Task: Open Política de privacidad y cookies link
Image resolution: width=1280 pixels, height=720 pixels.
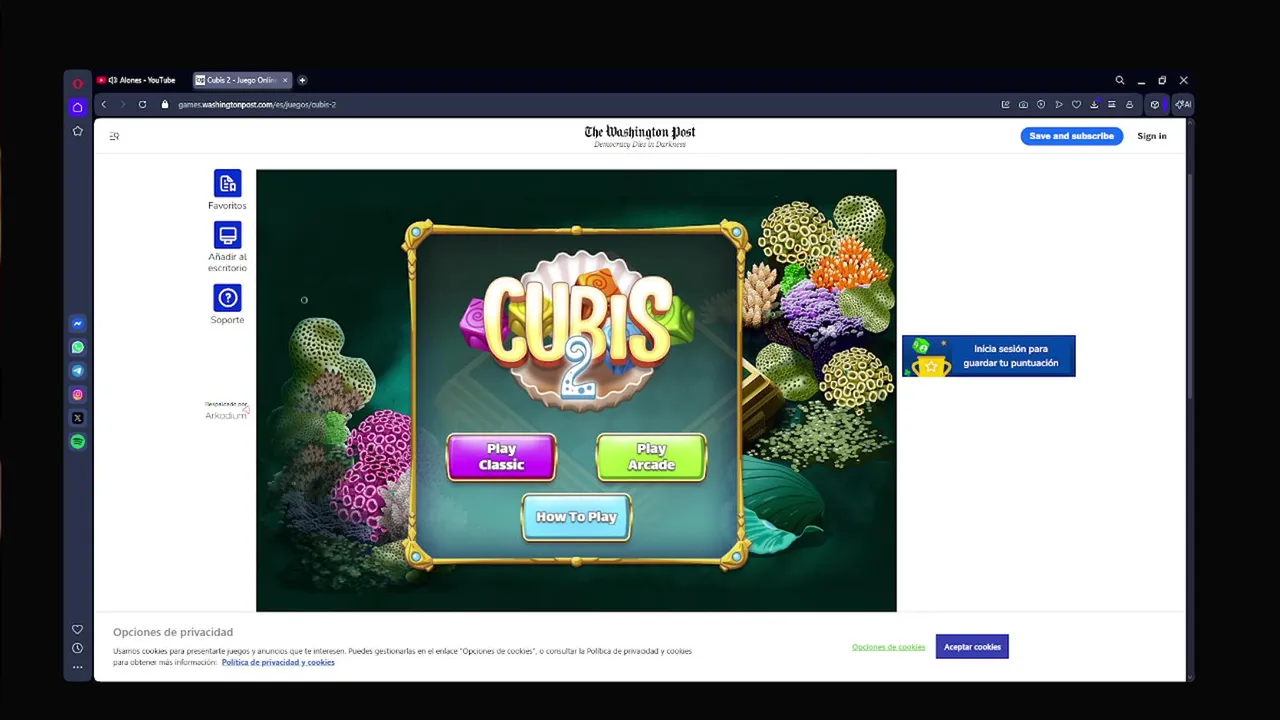Action: coord(278,662)
